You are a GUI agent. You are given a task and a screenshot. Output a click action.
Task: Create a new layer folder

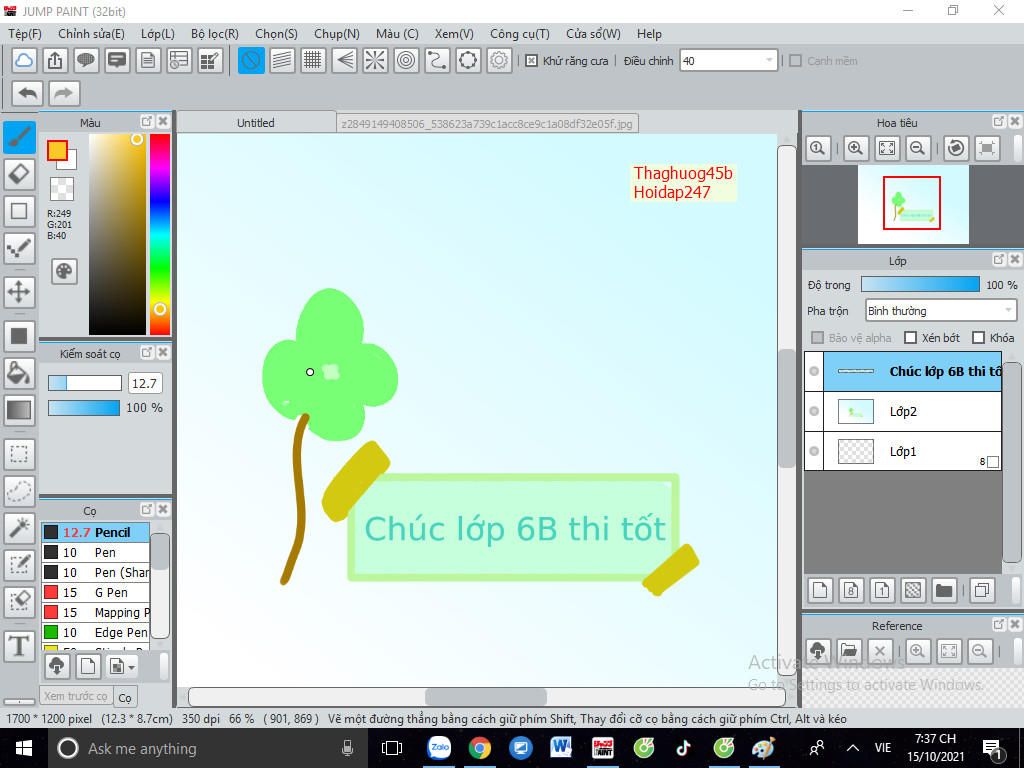click(x=944, y=590)
